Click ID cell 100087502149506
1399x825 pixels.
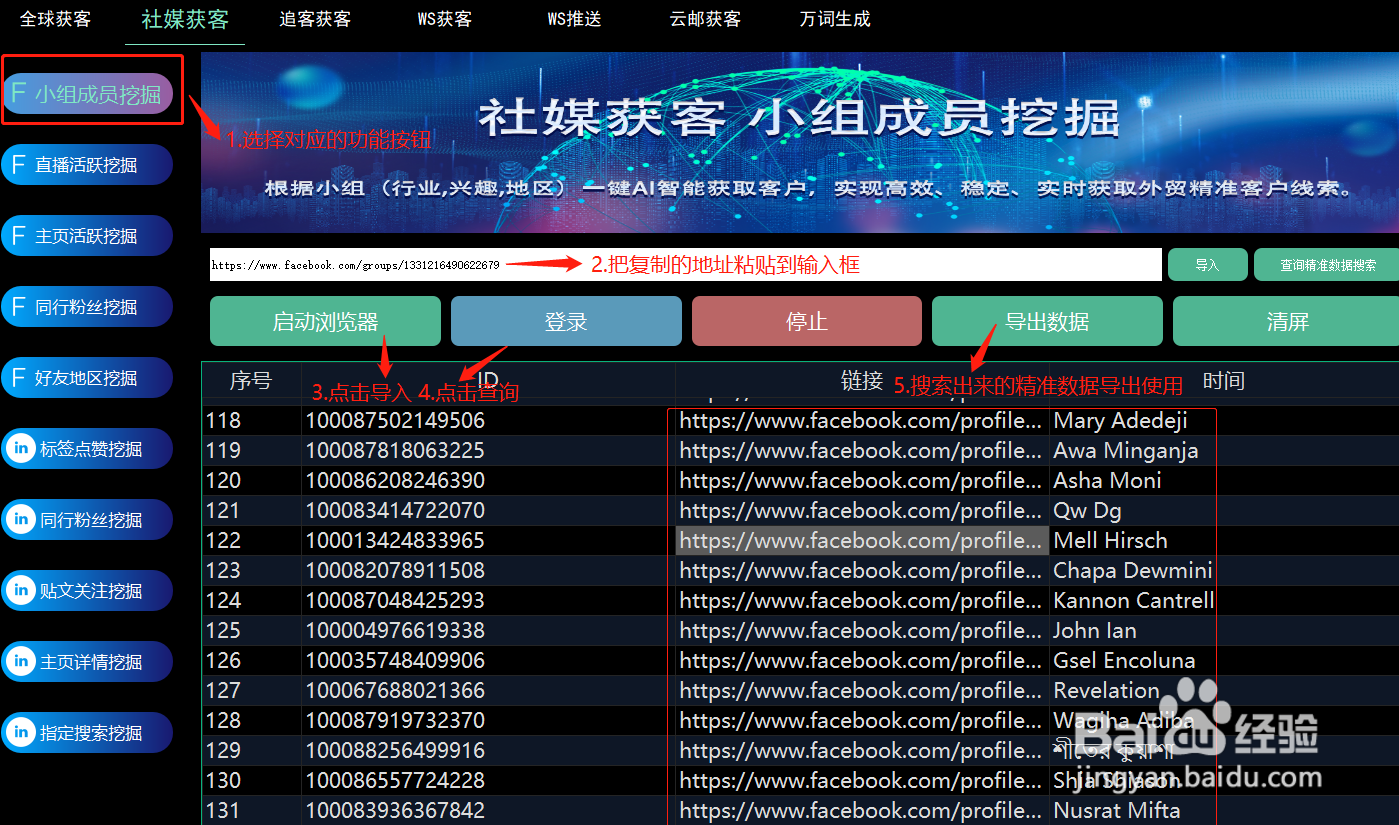click(x=395, y=421)
